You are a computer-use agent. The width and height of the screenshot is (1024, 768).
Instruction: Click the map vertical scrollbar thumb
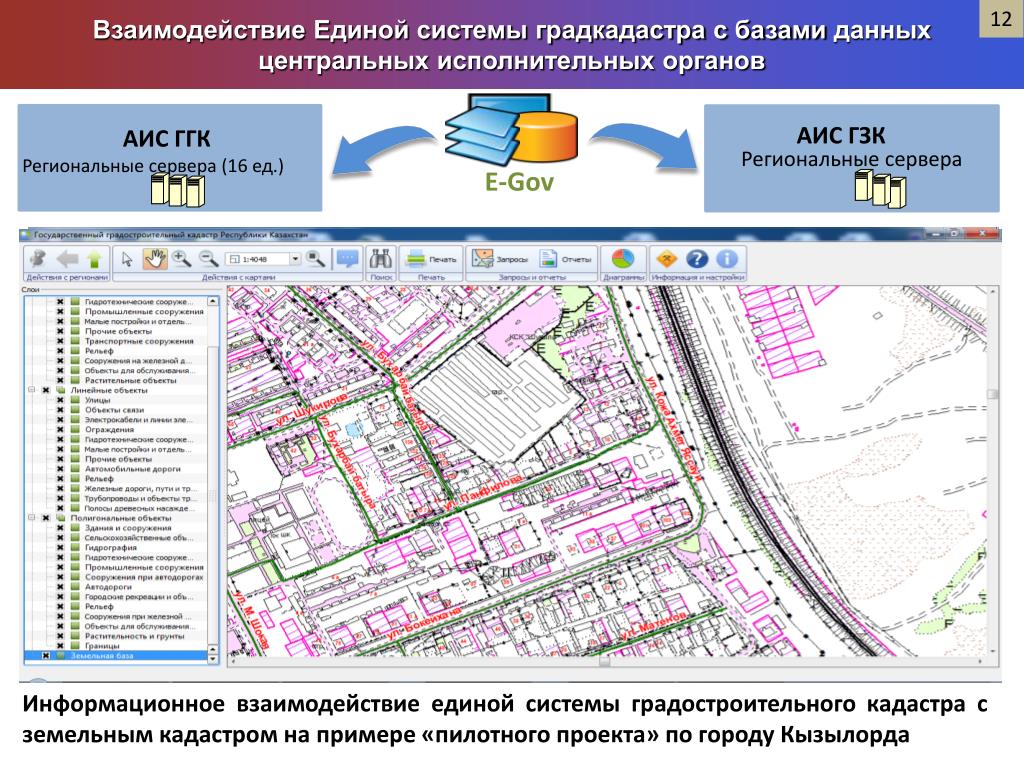993,394
